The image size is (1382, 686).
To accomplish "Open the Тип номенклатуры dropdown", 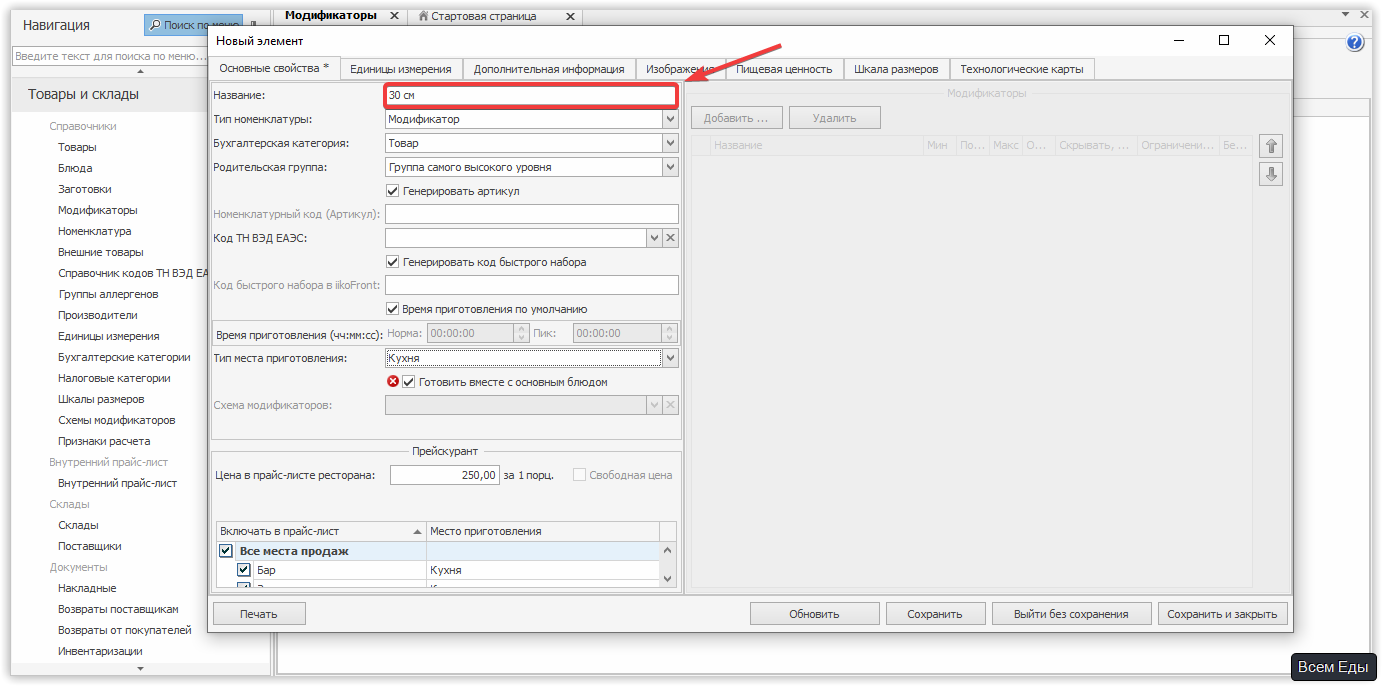I will click(x=670, y=119).
